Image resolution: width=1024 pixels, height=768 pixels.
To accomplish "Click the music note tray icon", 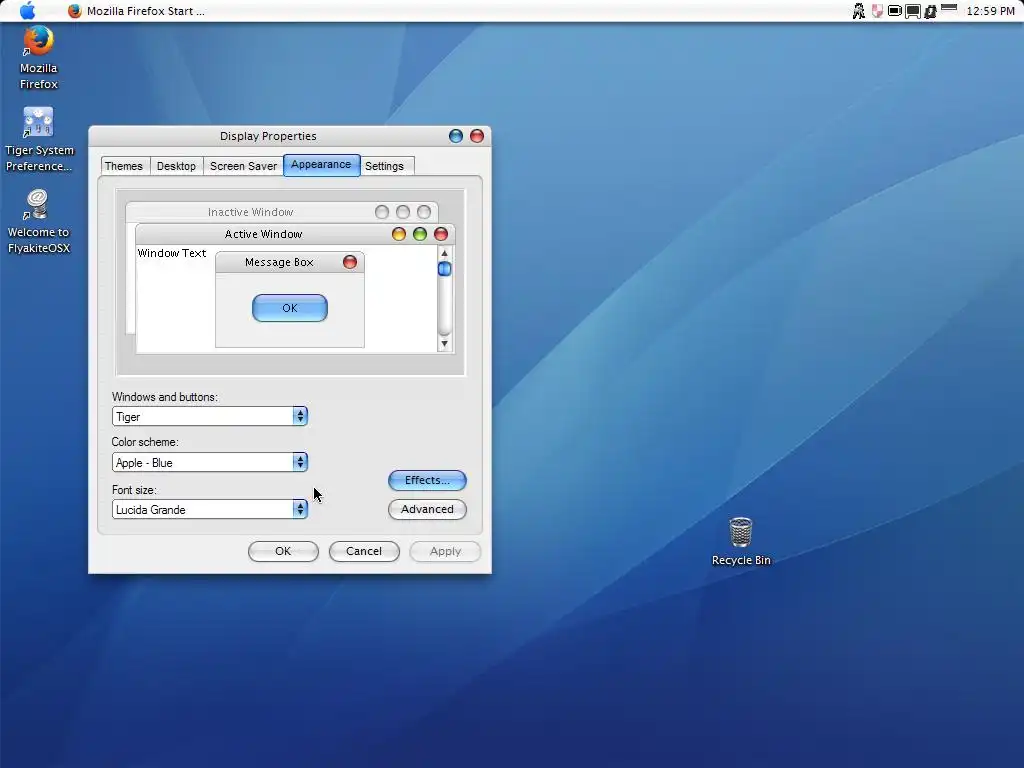I will coord(930,11).
